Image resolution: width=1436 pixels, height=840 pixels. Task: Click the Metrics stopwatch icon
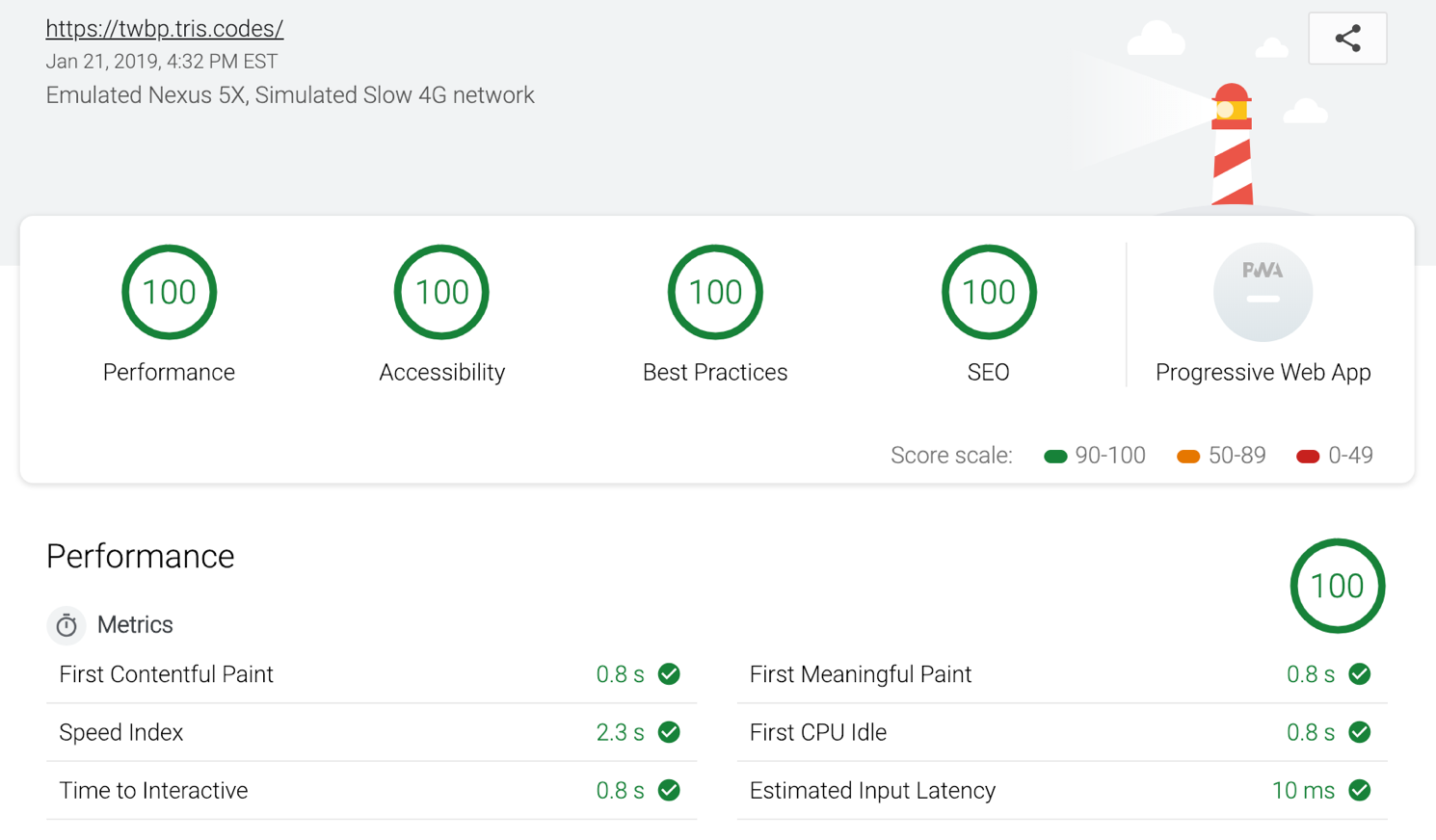click(66, 625)
